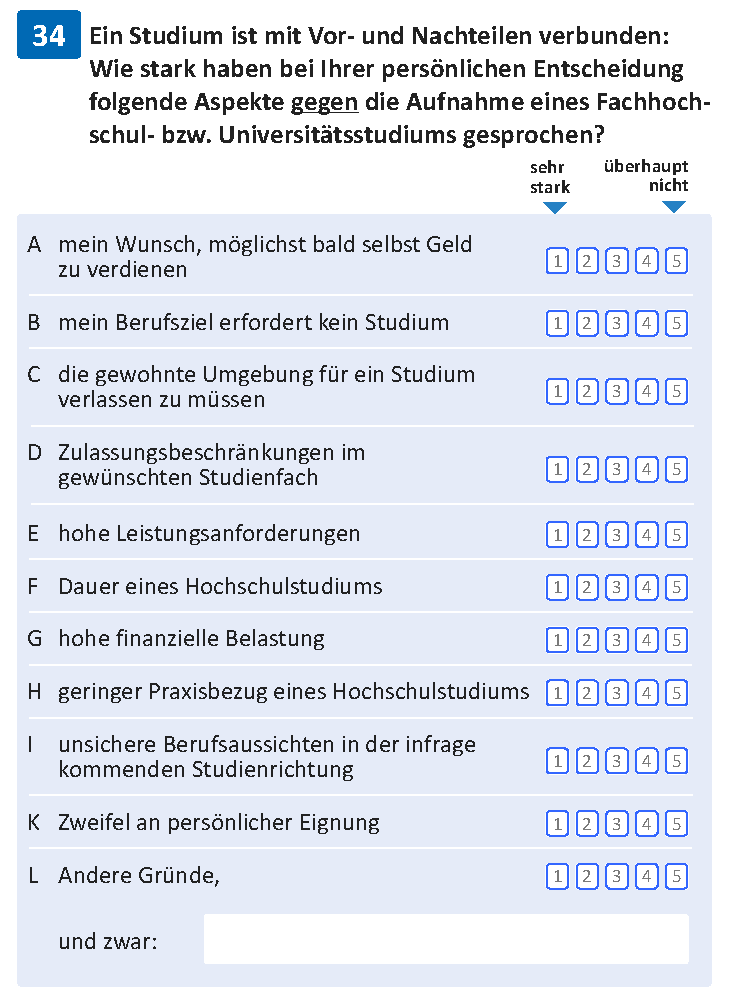
Task: Choose rating 3 for row C gewohnte Umgebung
Action: (616, 392)
